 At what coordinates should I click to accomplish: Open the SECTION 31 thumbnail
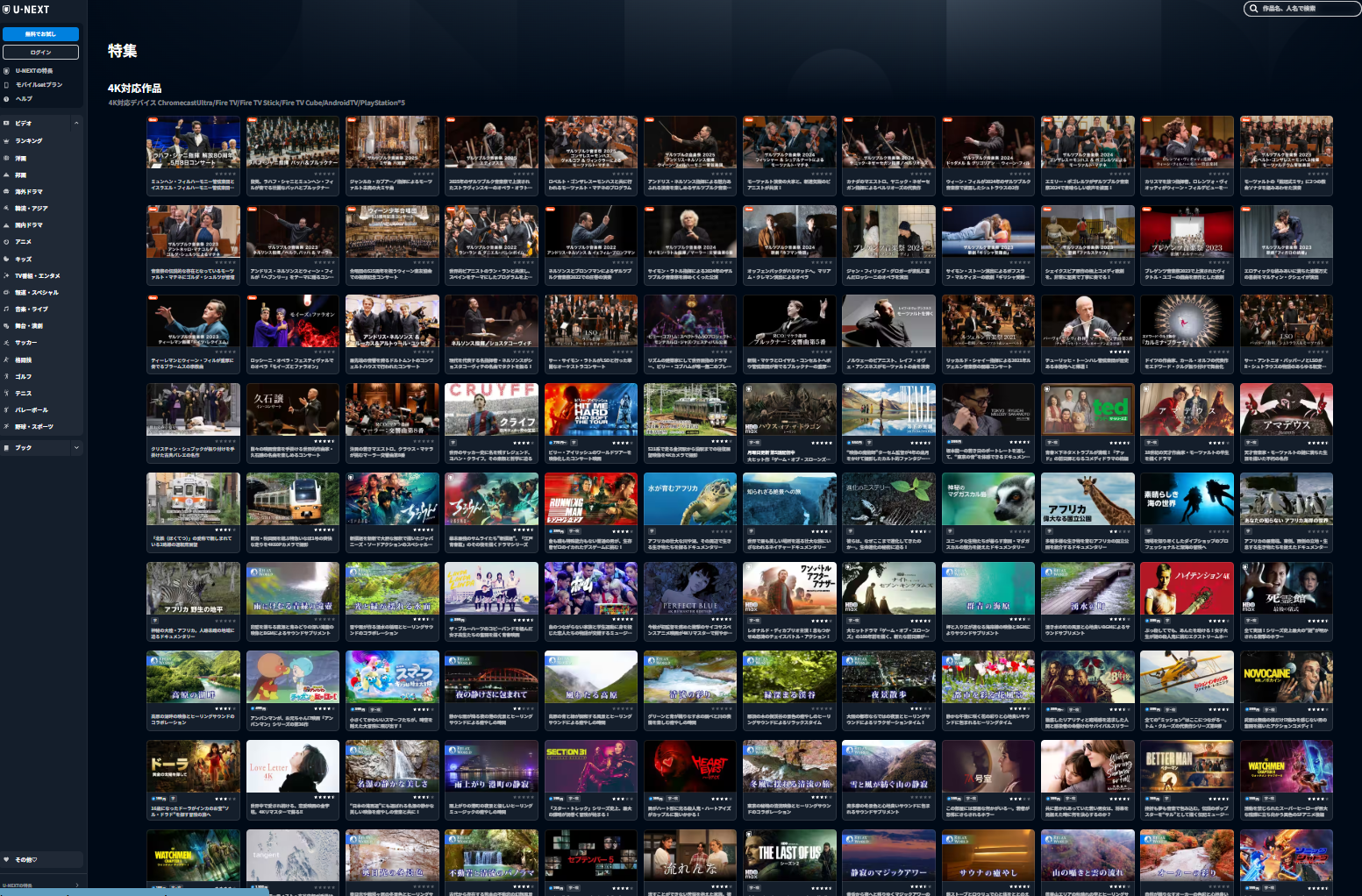[591, 767]
